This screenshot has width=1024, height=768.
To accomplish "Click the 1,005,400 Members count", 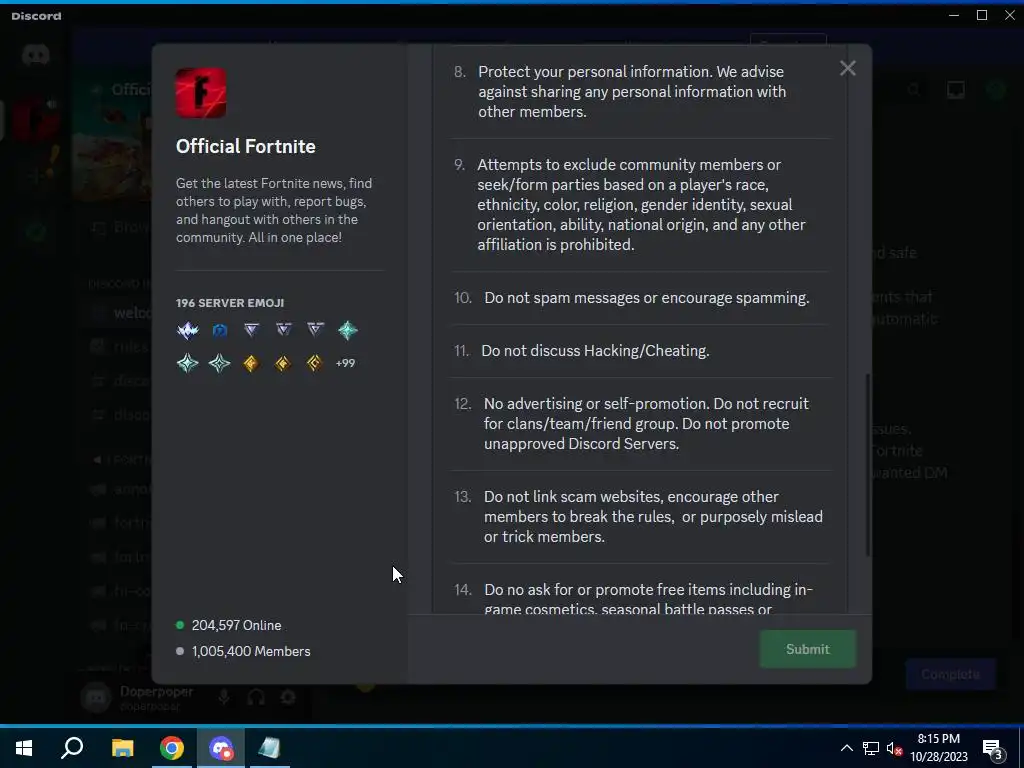I will pos(251,651).
